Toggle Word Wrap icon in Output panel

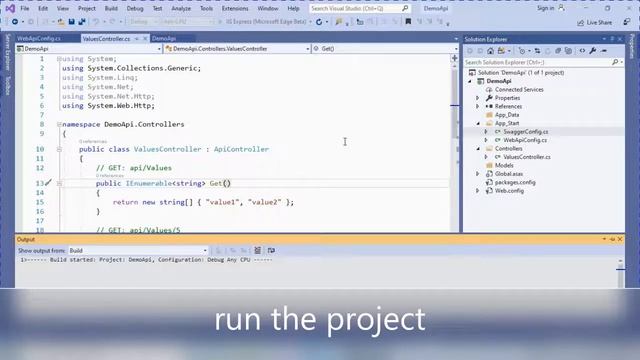click(271, 250)
